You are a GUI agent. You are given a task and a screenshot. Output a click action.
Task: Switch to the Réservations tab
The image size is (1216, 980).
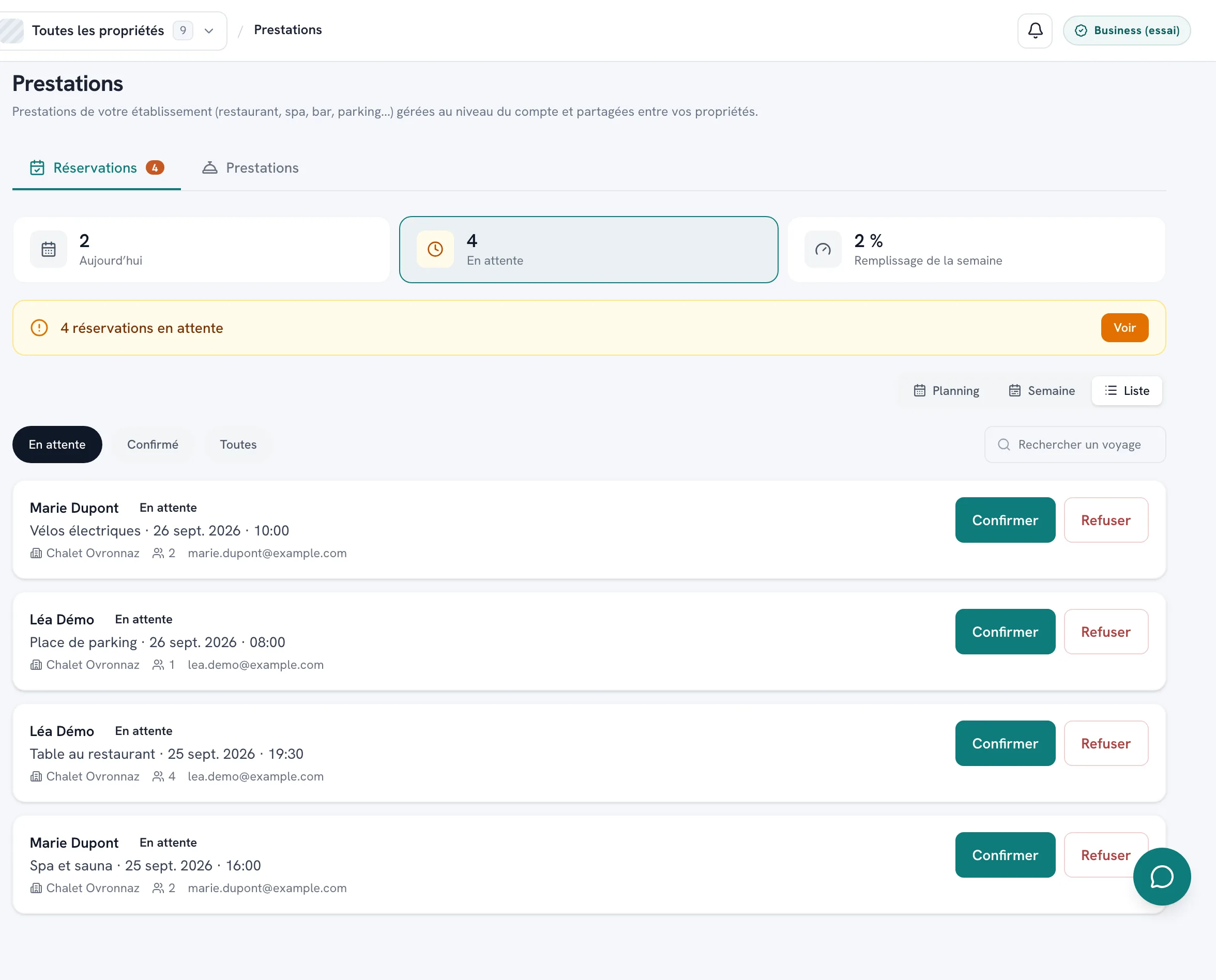pos(97,167)
